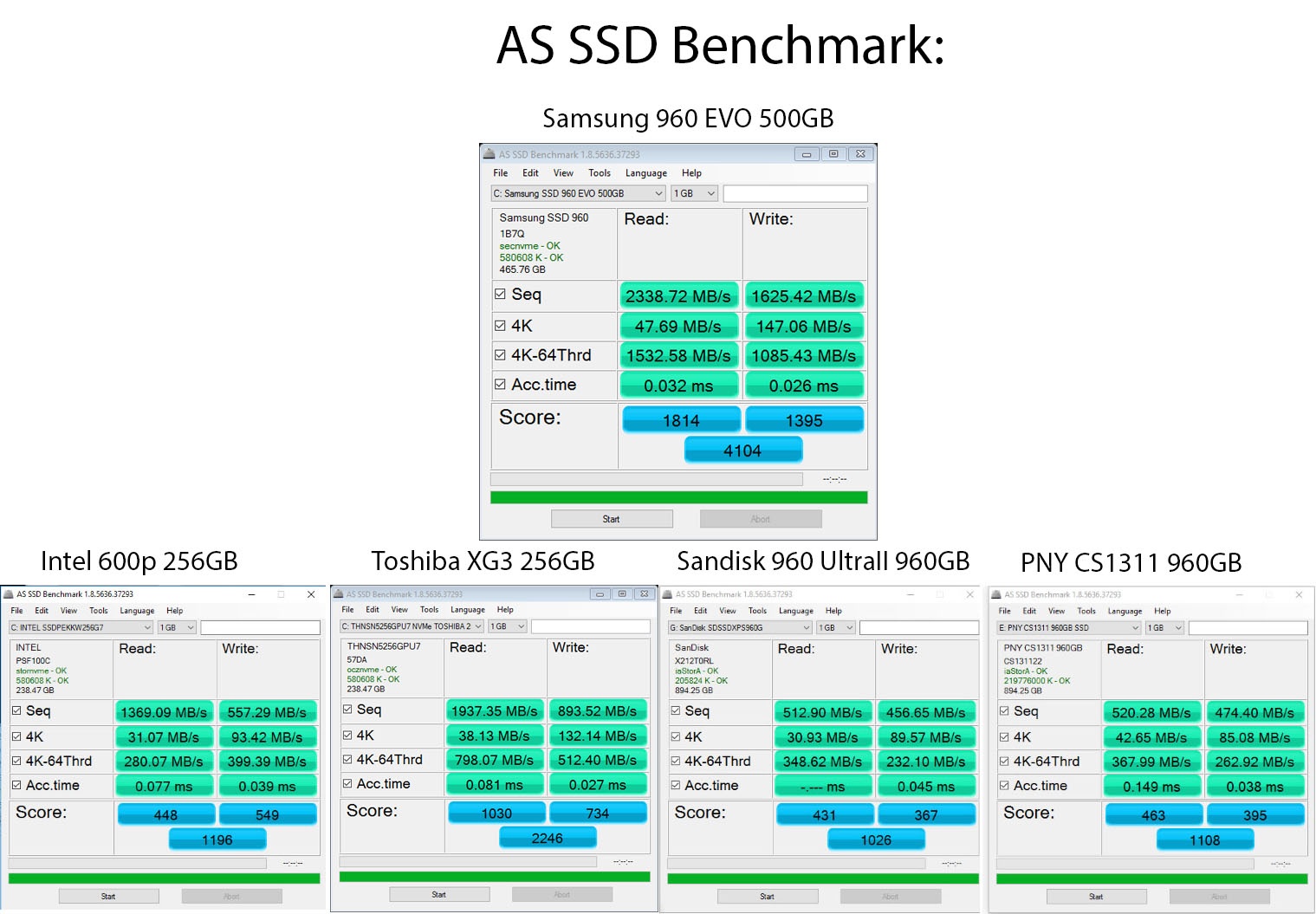Toggle Seq checkbox in the SanDisk window

(x=676, y=710)
